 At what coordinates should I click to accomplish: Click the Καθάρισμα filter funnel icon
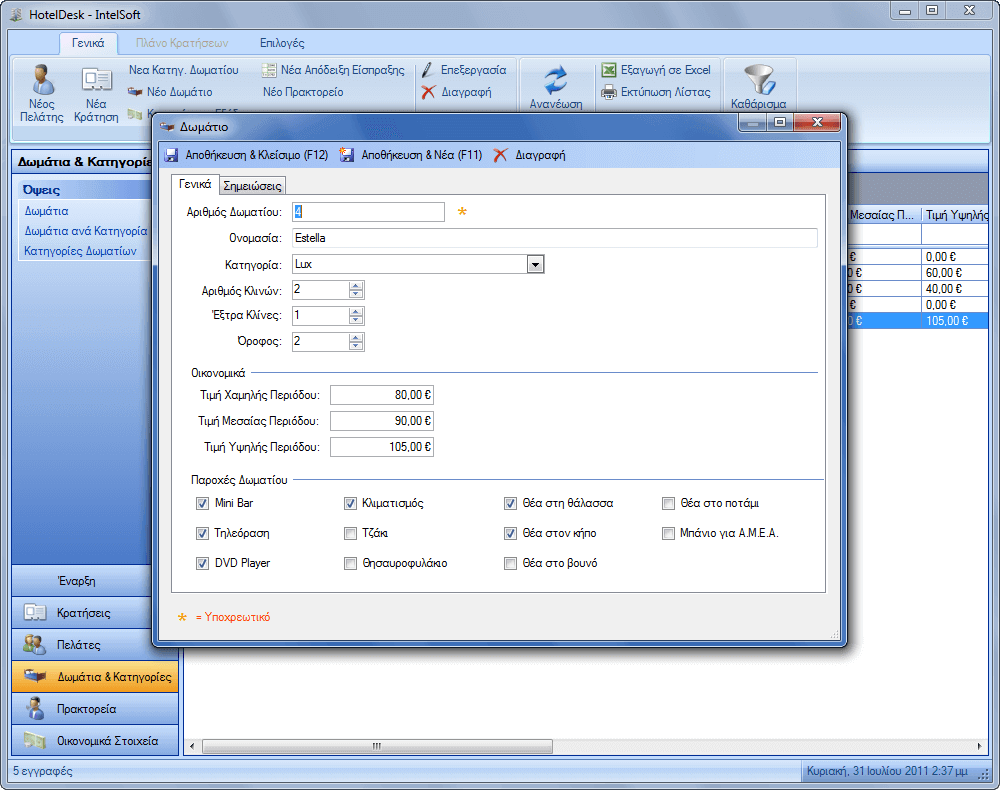tap(758, 79)
